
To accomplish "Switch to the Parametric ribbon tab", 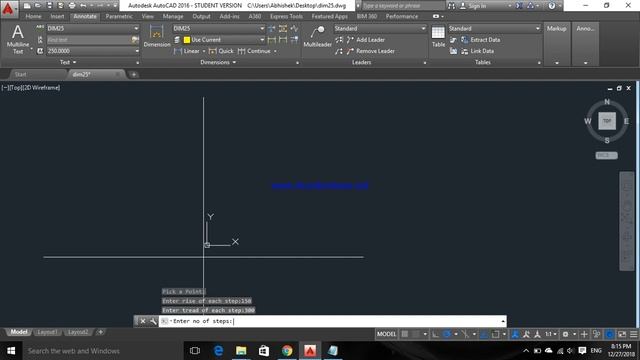I will click(x=119, y=16).
